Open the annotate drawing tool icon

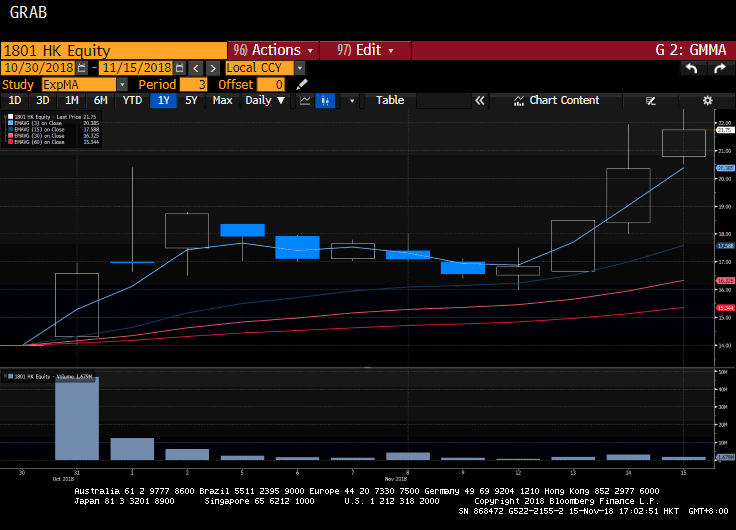(651, 100)
